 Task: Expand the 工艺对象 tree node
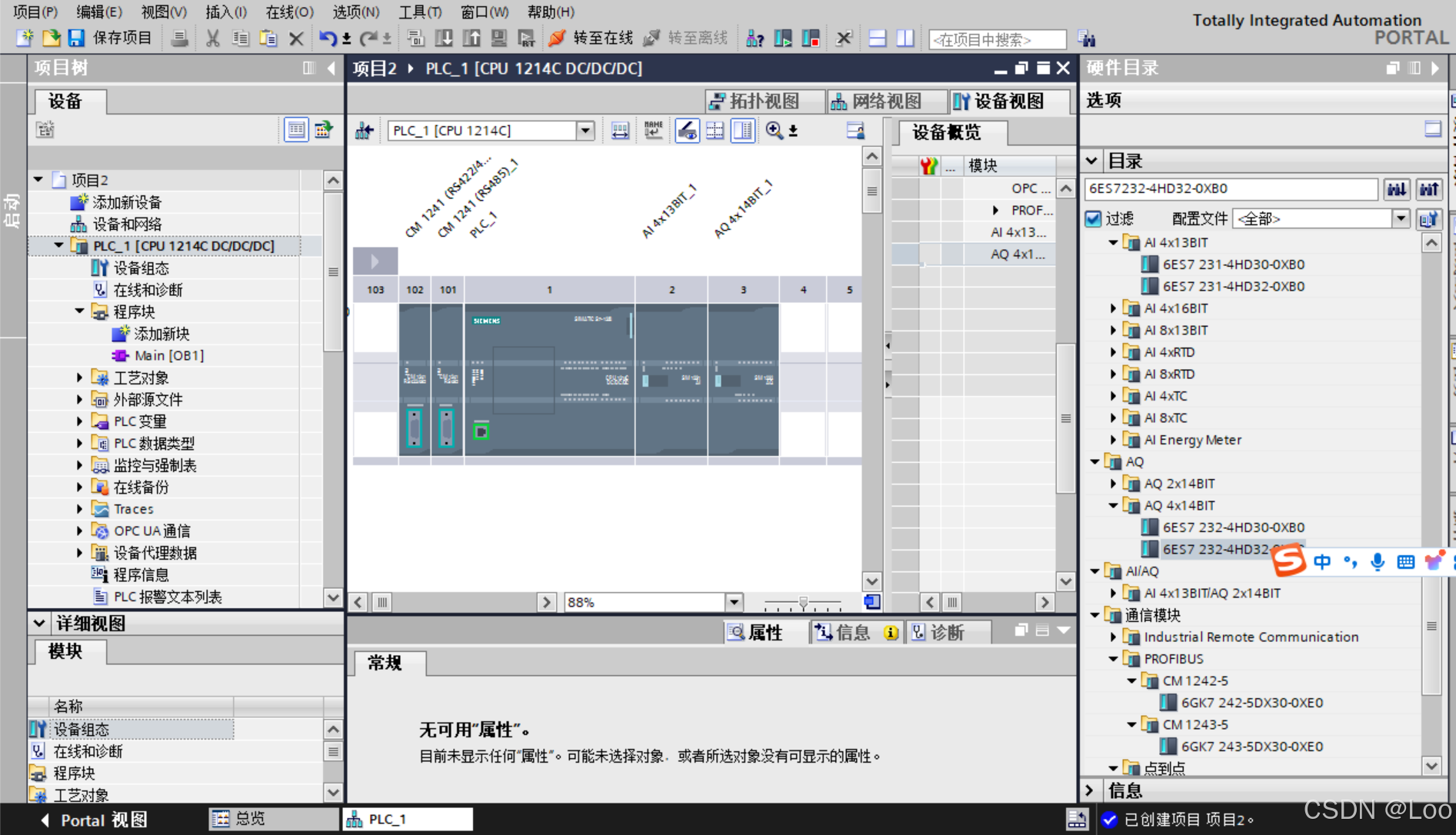click(x=79, y=378)
